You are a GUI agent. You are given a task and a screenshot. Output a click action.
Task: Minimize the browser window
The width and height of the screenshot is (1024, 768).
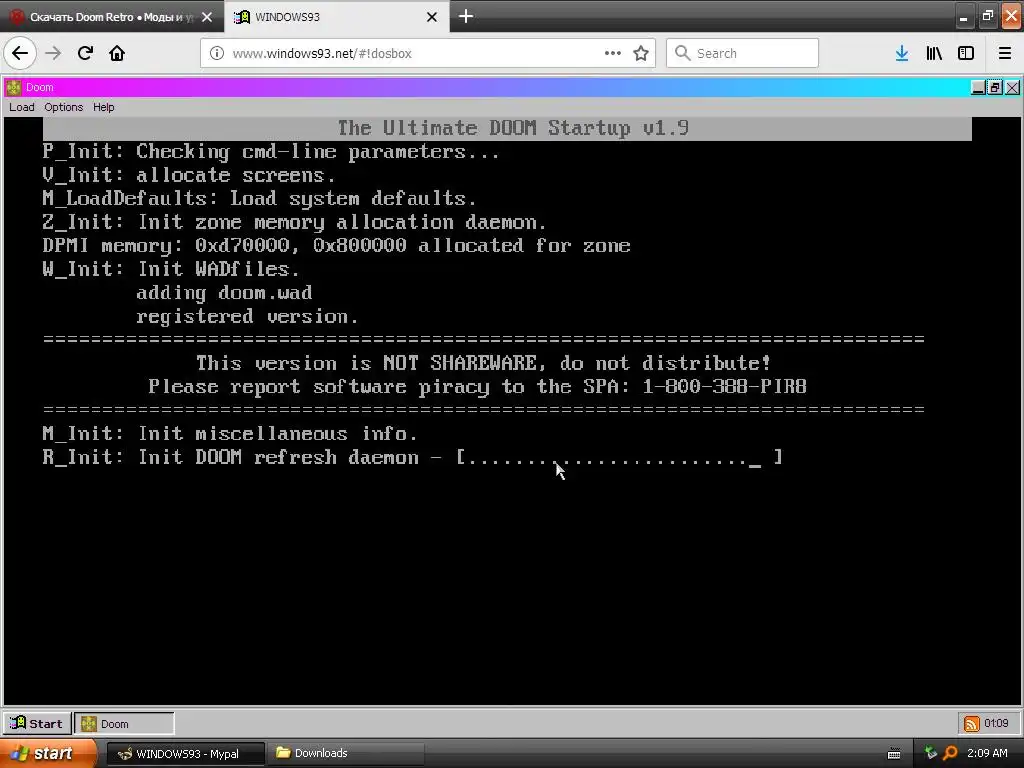tap(963, 17)
